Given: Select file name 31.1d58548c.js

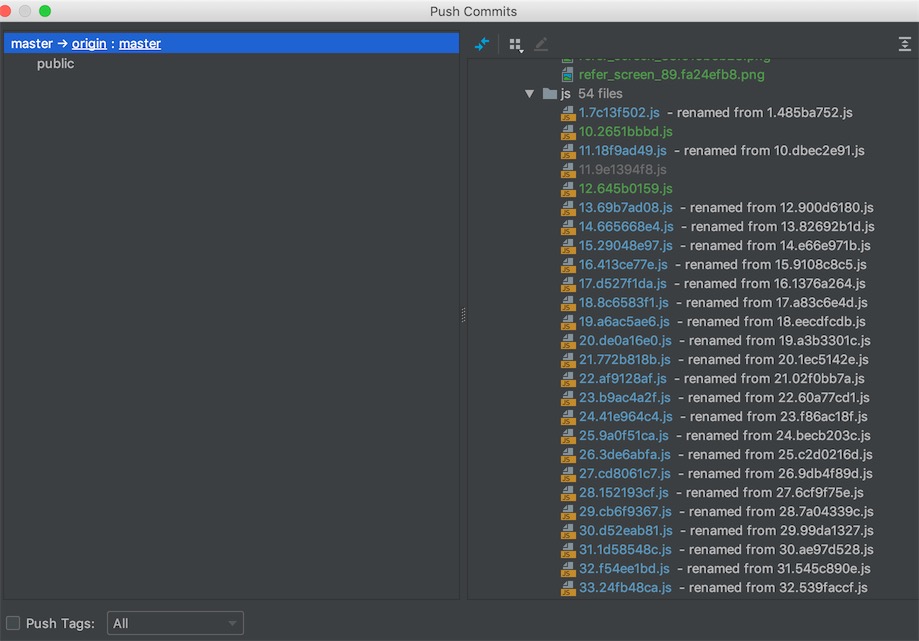Looking at the screenshot, I should click(x=625, y=550).
